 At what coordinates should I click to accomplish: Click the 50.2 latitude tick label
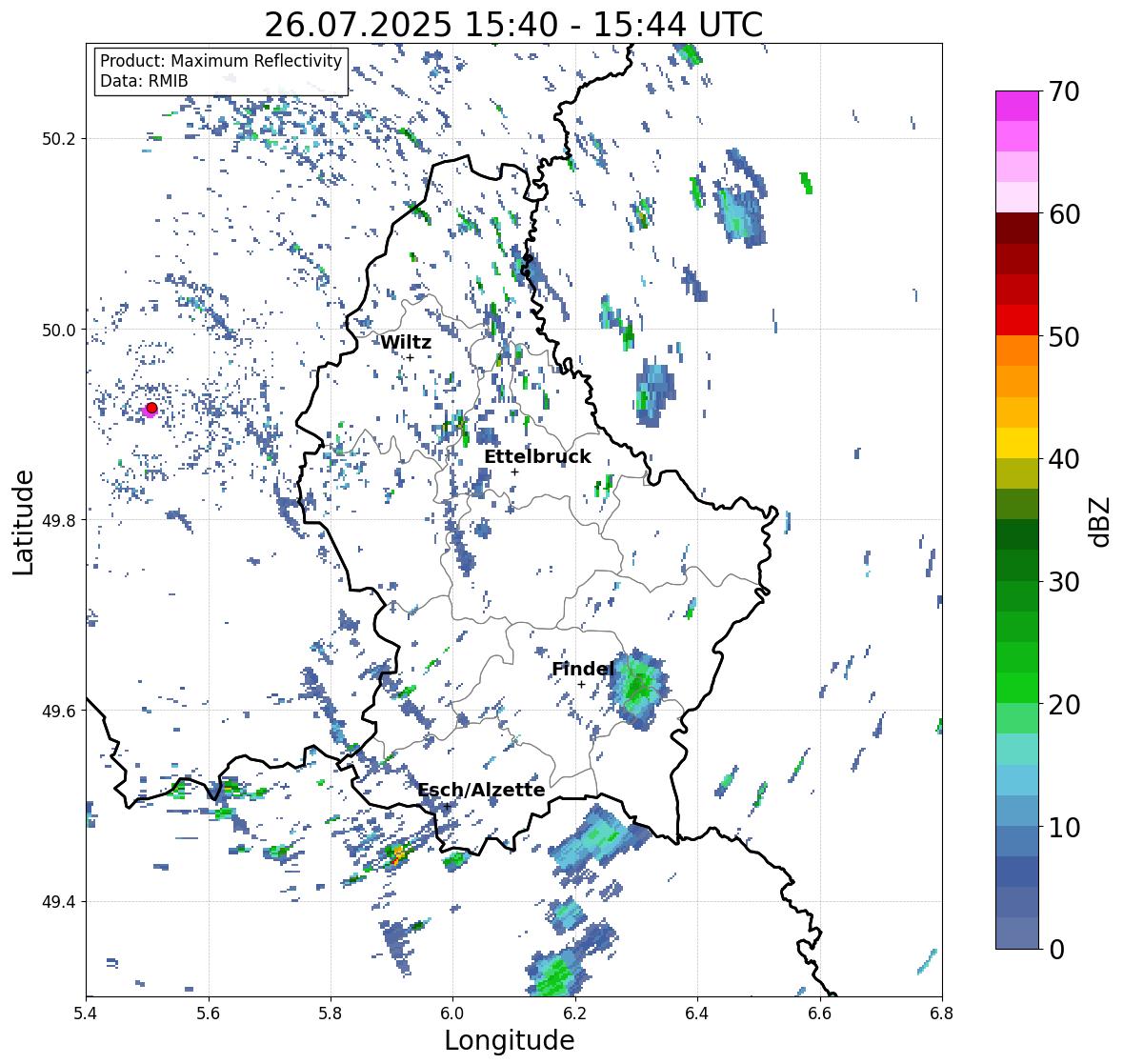click(59, 139)
